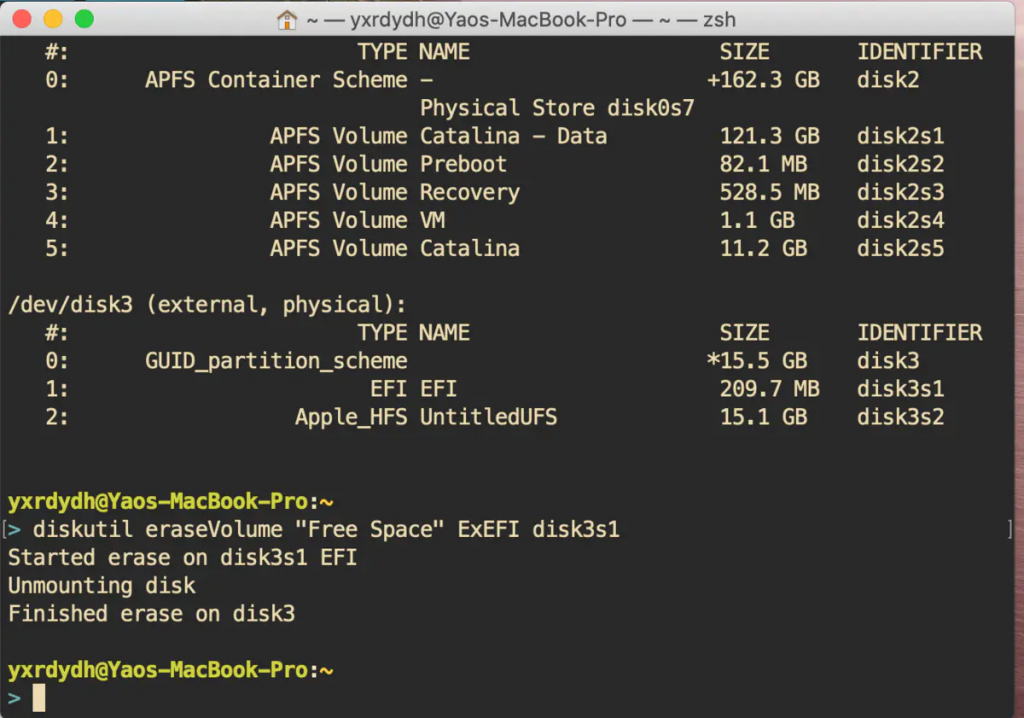This screenshot has height=718, width=1024.
Task: Click the 'diskutil eraseVolume' command line
Action: pos(326,529)
